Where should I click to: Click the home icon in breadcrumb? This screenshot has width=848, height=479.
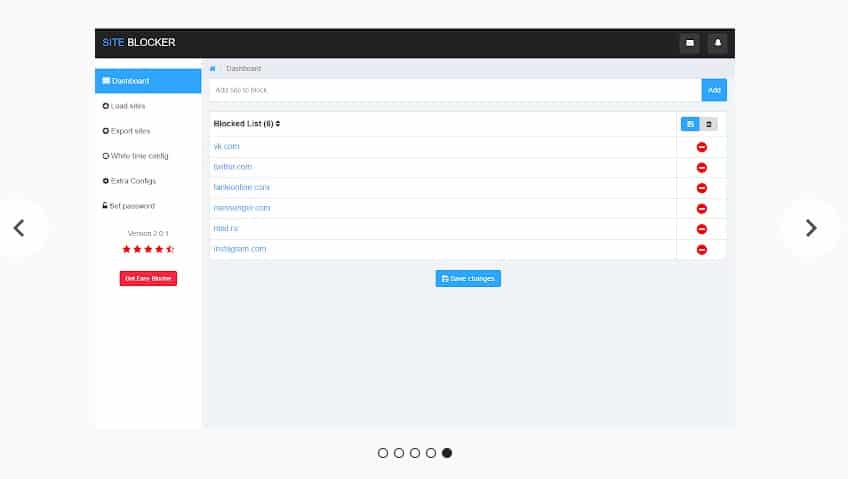213,69
